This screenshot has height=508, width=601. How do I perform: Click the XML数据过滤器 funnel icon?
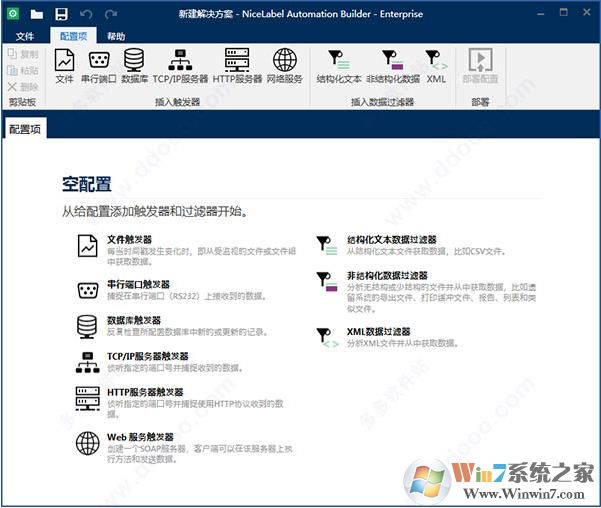click(327, 337)
